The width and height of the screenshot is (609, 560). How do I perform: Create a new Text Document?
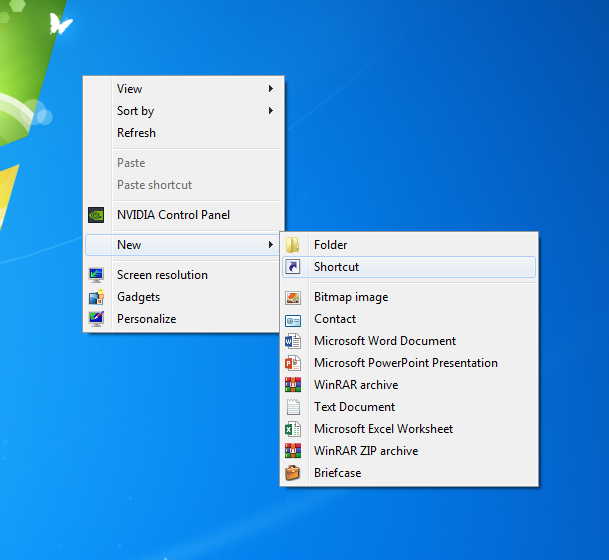(409, 407)
